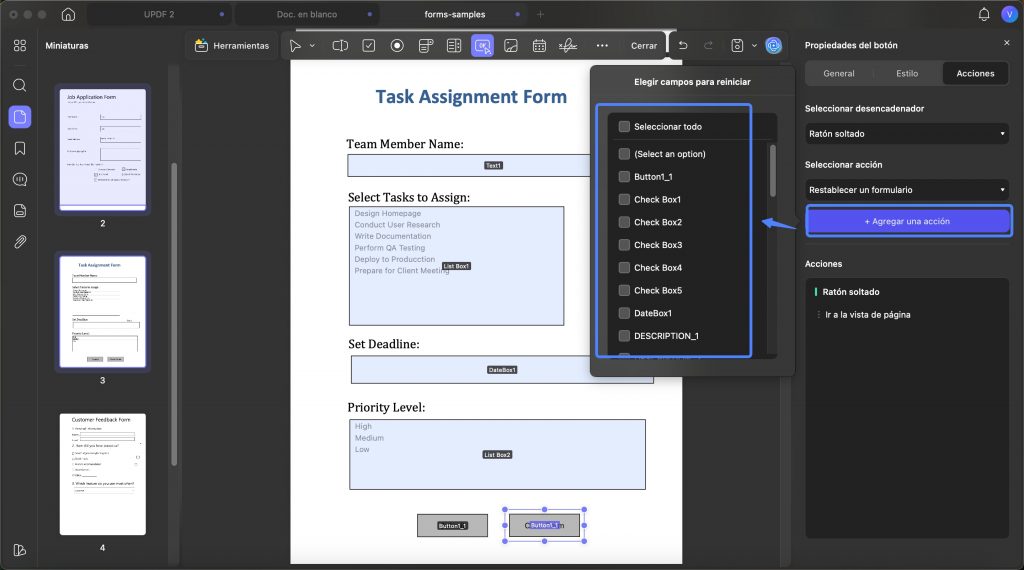Select the page thumbnails panel icon
The height and width of the screenshot is (570, 1024).
pos(20,117)
